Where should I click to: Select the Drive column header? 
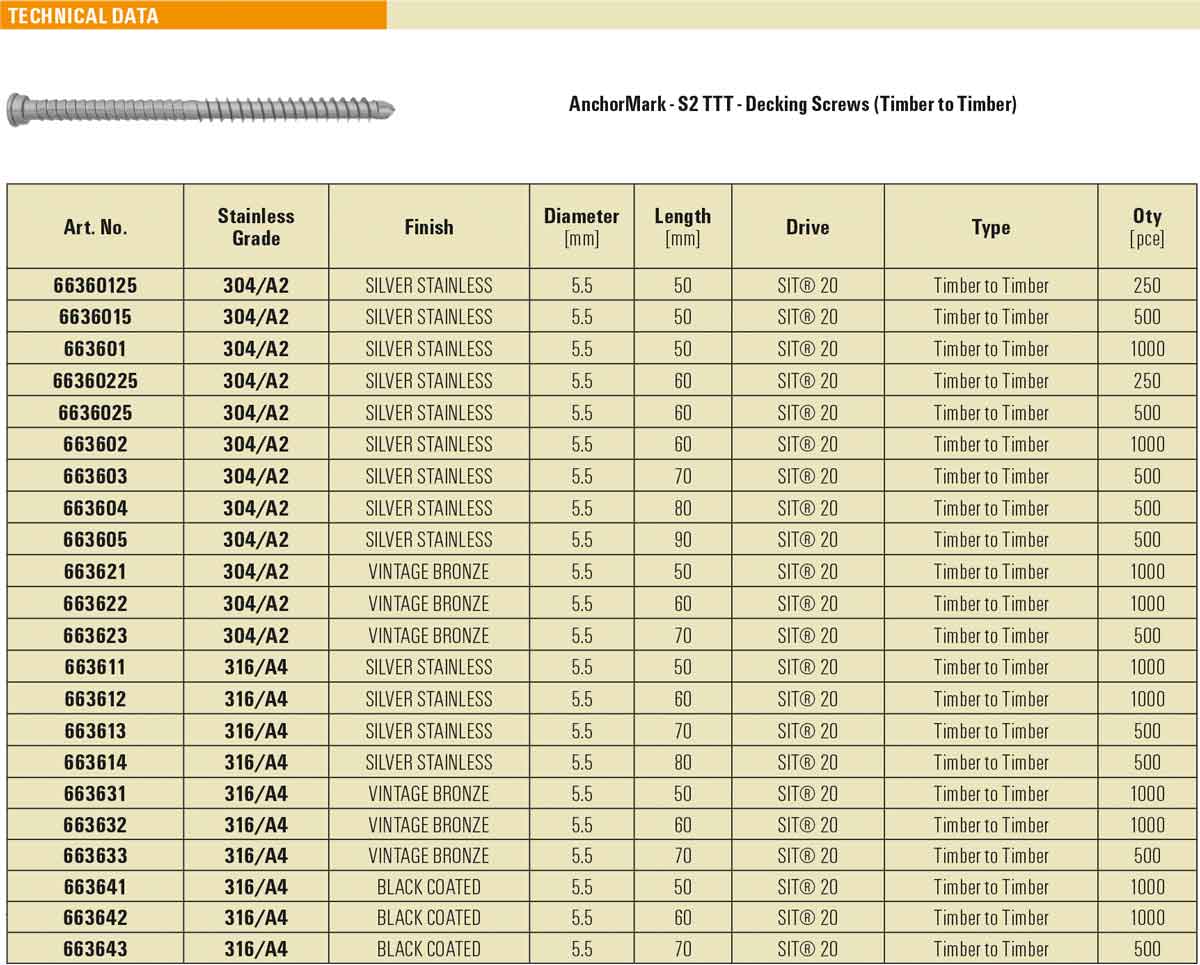(x=807, y=227)
